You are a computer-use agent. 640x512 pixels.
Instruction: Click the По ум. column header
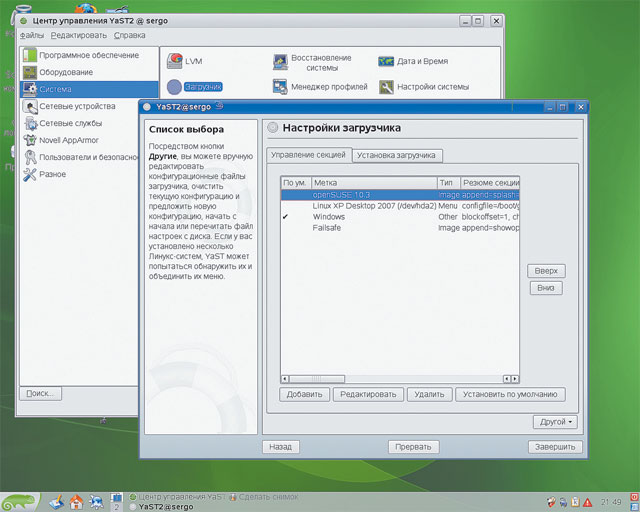point(296,183)
